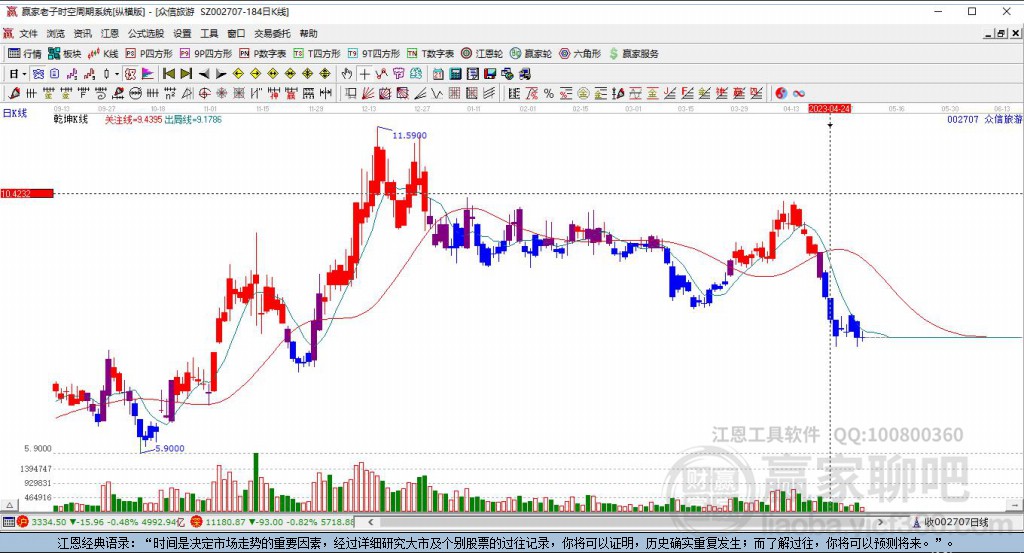Open the 江恩 menu
The image size is (1024, 553).
tap(110, 33)
